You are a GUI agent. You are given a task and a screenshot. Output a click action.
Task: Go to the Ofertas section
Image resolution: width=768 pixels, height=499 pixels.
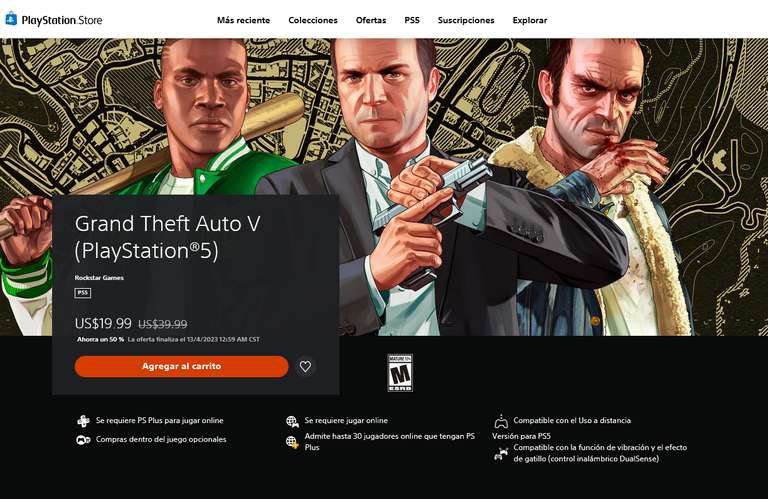(371, 20)
